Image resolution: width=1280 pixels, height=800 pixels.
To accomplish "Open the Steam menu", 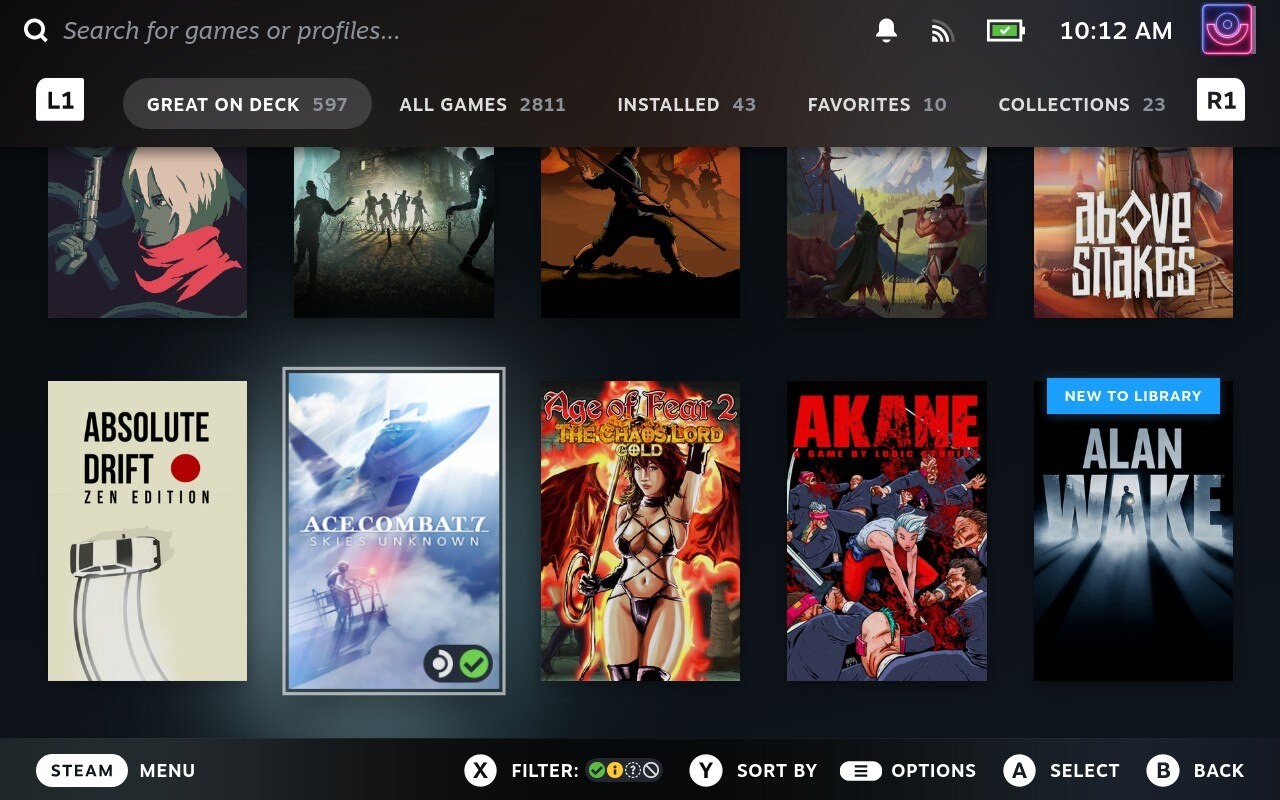I will [82, 770].
